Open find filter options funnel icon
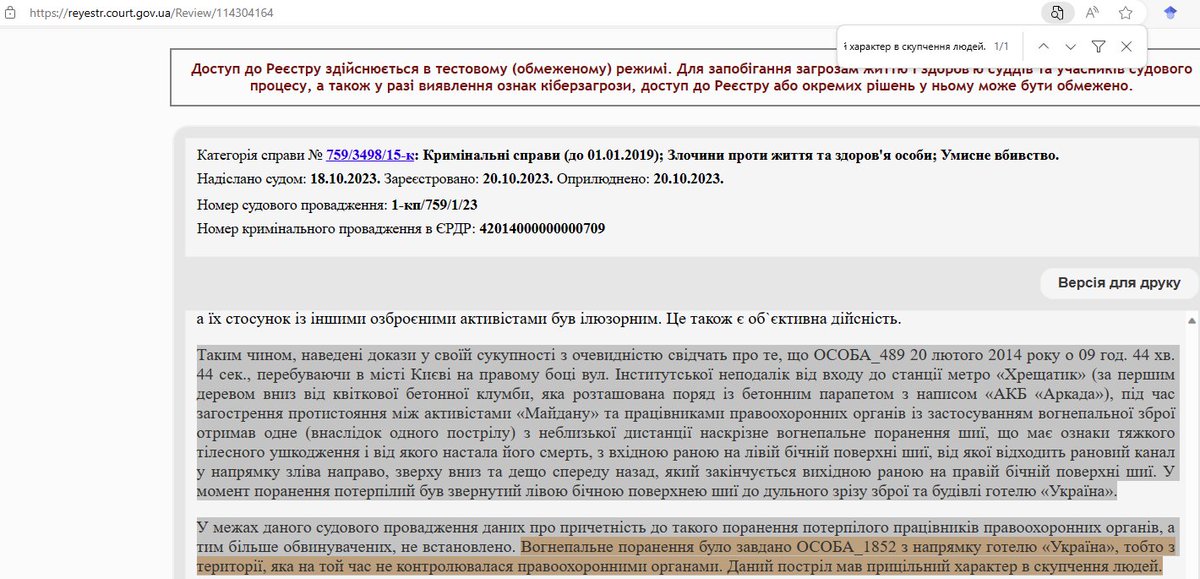 coord(1098,46)
